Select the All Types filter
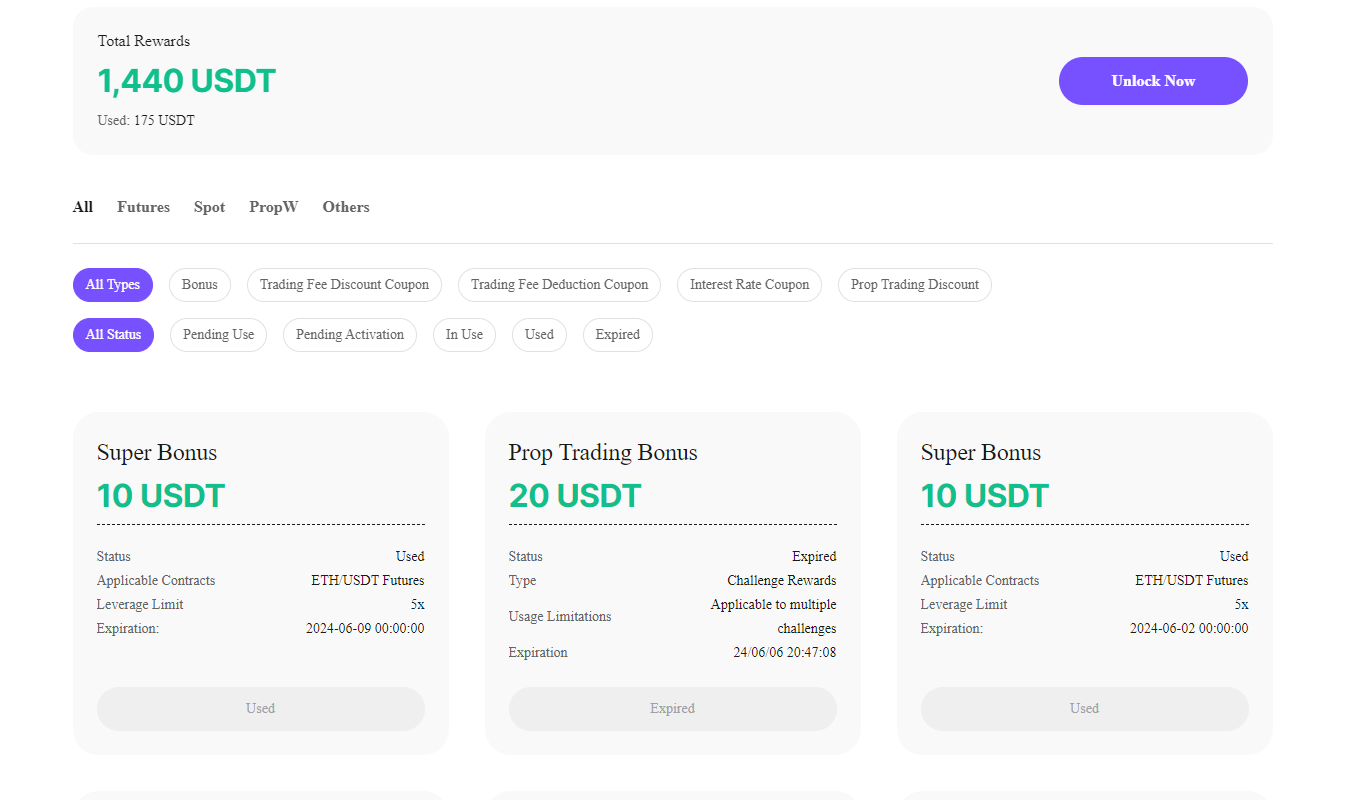 coord(112,285)
